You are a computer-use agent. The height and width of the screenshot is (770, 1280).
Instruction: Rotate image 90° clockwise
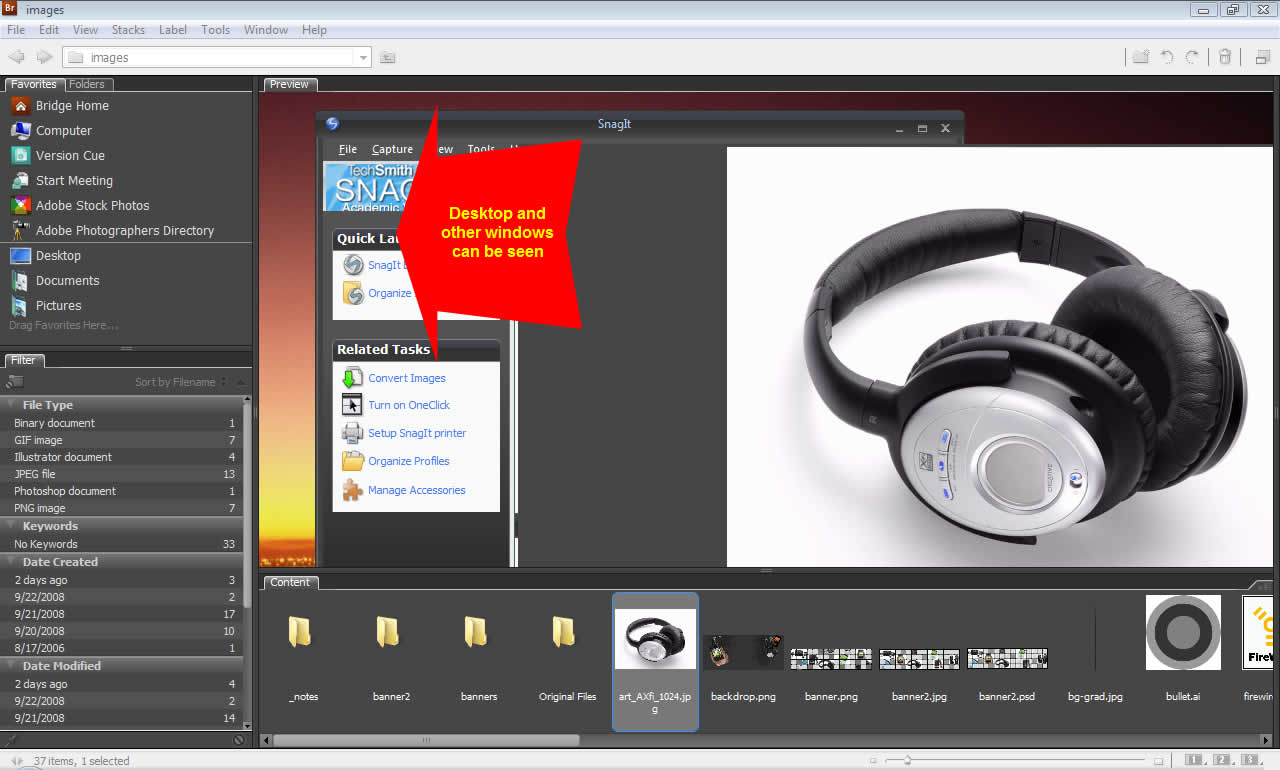[1192, 57]
